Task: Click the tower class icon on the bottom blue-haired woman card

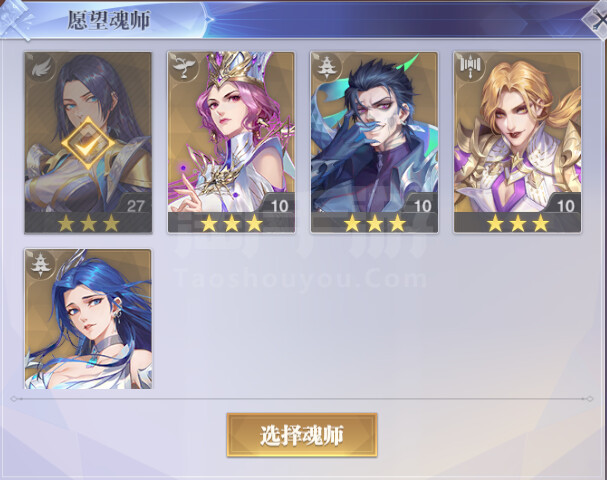Action: pyautogui.click(x=41, y=265)
